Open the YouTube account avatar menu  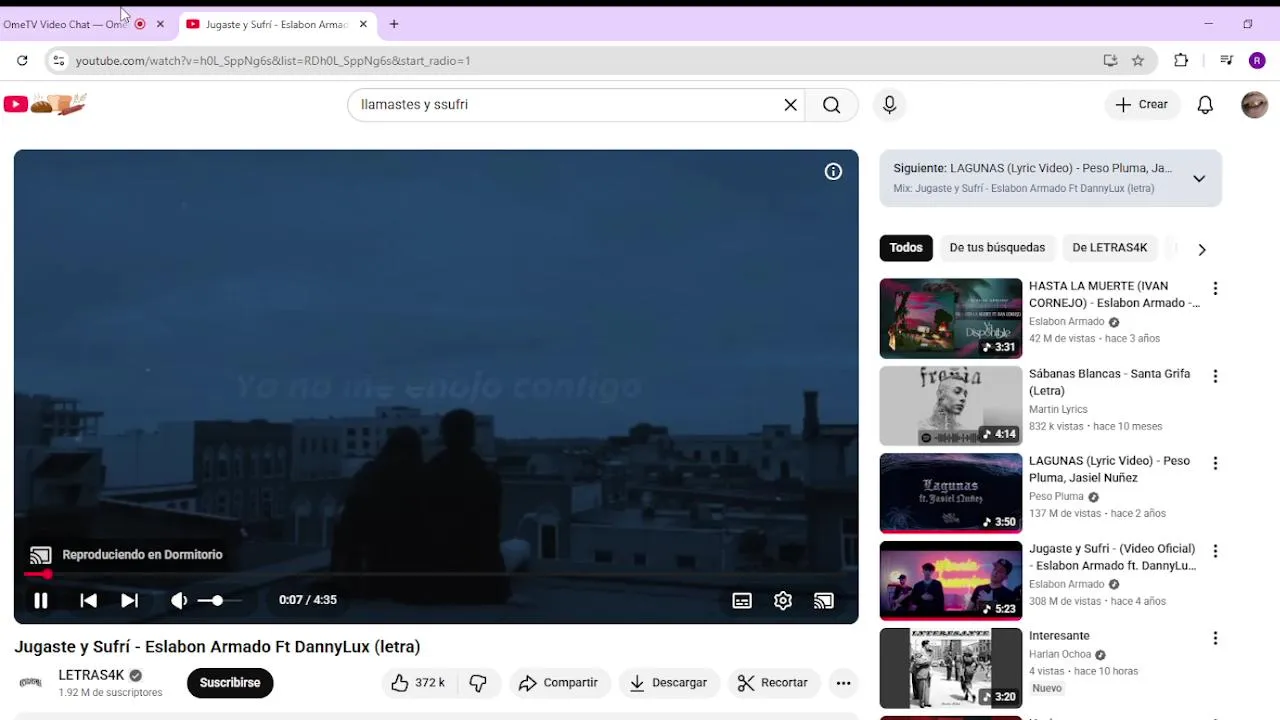[x=1254, y=105]
